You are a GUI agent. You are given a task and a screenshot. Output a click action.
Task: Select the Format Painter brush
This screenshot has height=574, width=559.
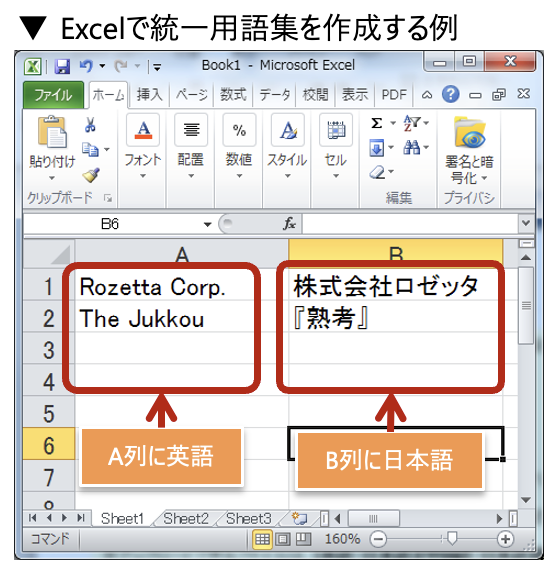tap(91, 175)
